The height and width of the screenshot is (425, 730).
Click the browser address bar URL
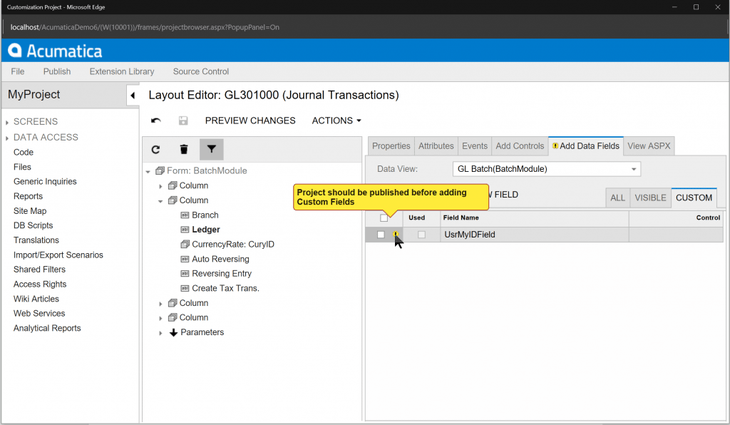coord(145,27)
